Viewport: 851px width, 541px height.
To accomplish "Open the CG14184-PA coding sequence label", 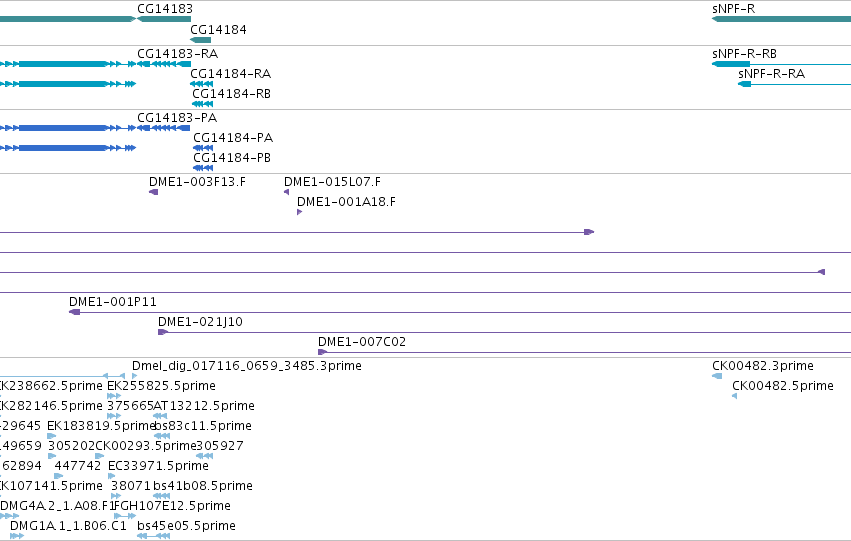I will [x=233, y=138].
